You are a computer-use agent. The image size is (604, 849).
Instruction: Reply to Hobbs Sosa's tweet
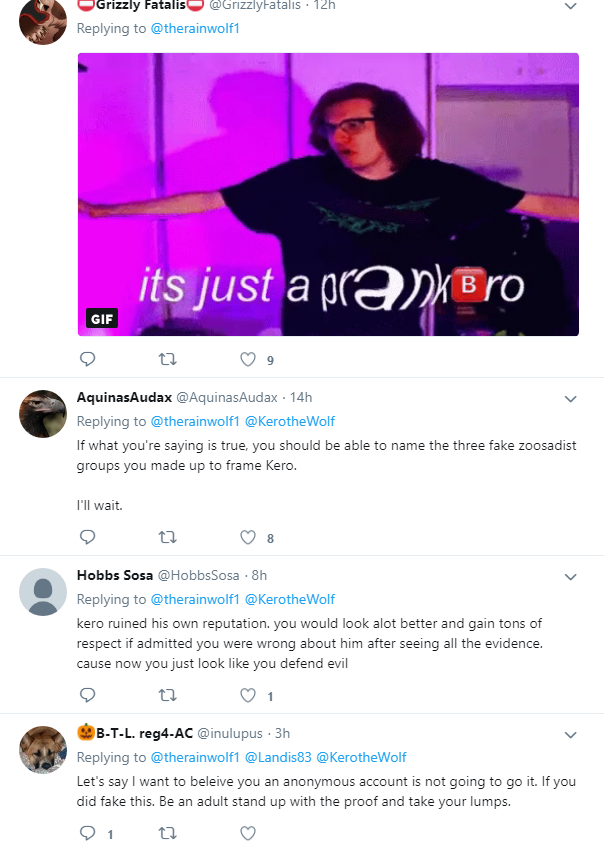coord(88,695)
